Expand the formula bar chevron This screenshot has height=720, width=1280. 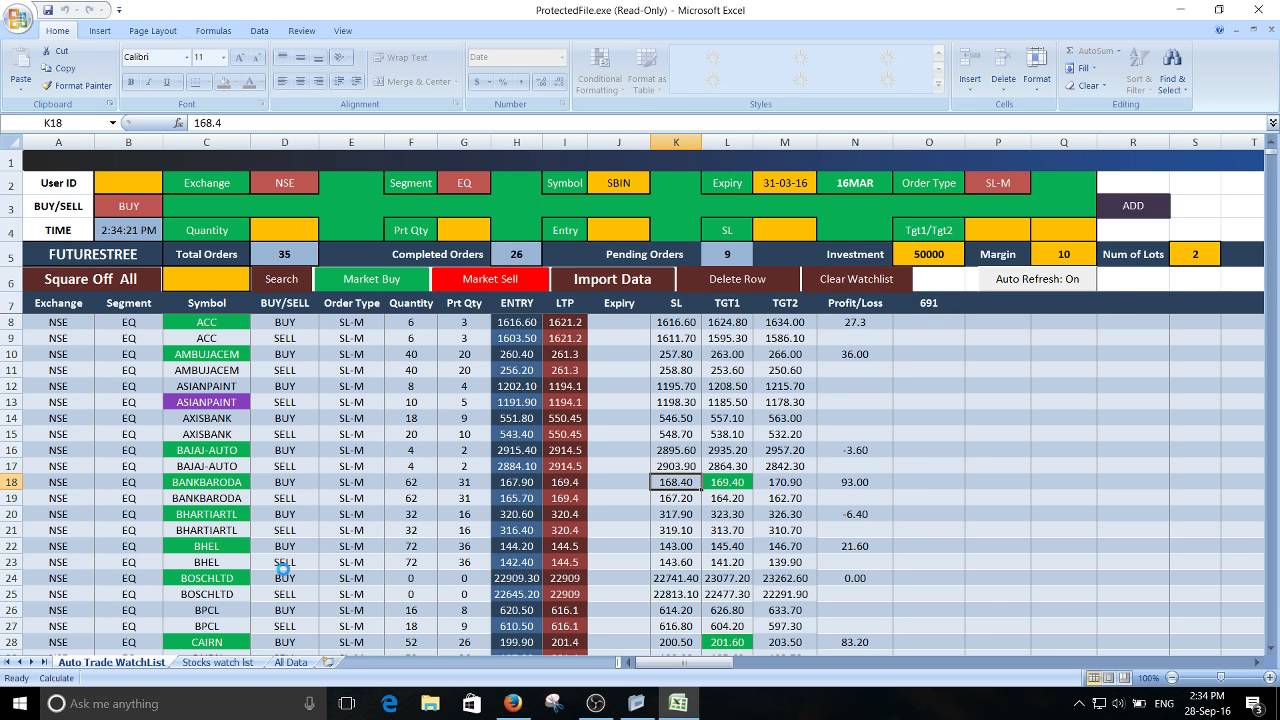pos(1272,123)
